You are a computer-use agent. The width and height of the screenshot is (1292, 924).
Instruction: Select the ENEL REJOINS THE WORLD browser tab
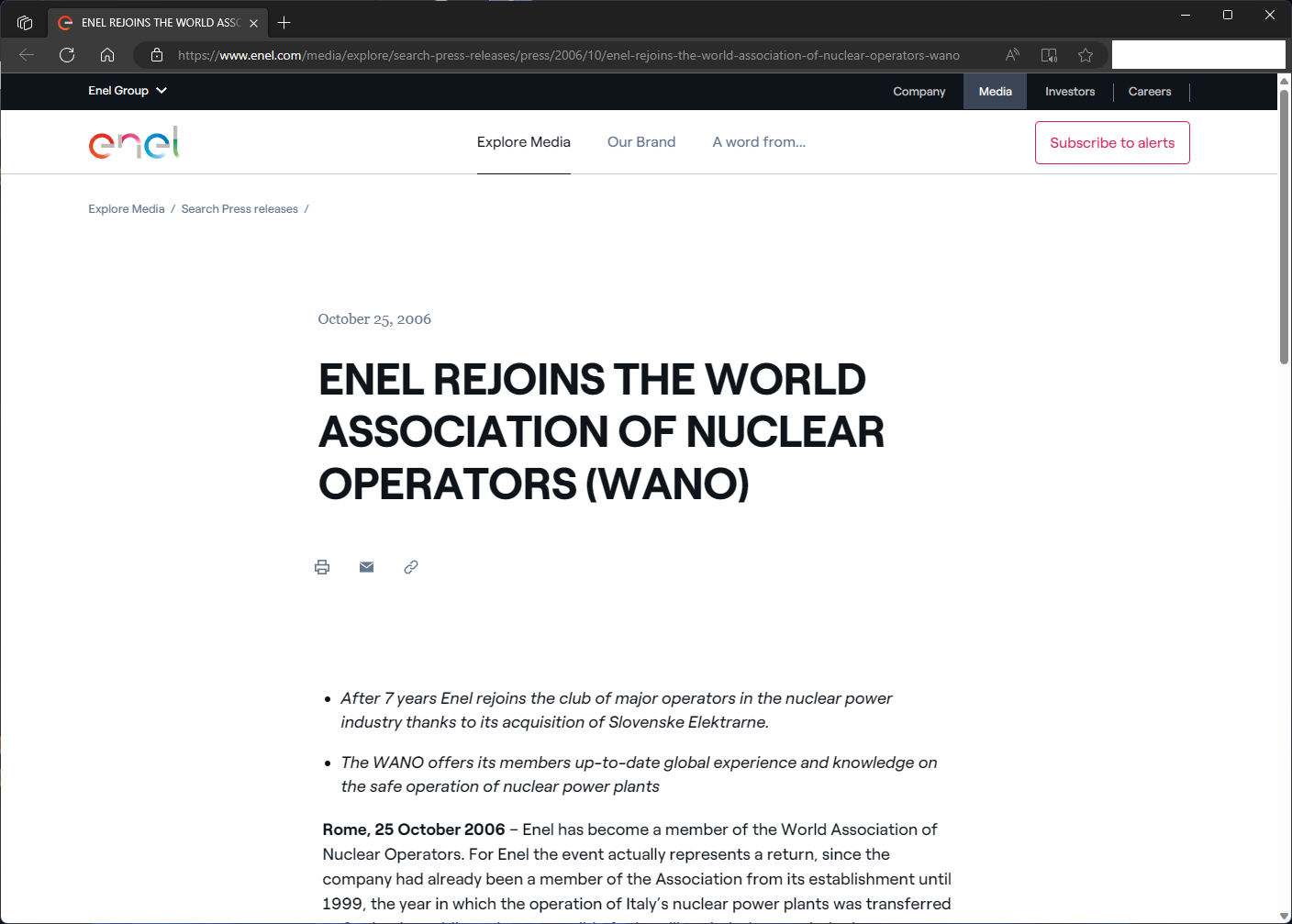[x=158, y=23]
